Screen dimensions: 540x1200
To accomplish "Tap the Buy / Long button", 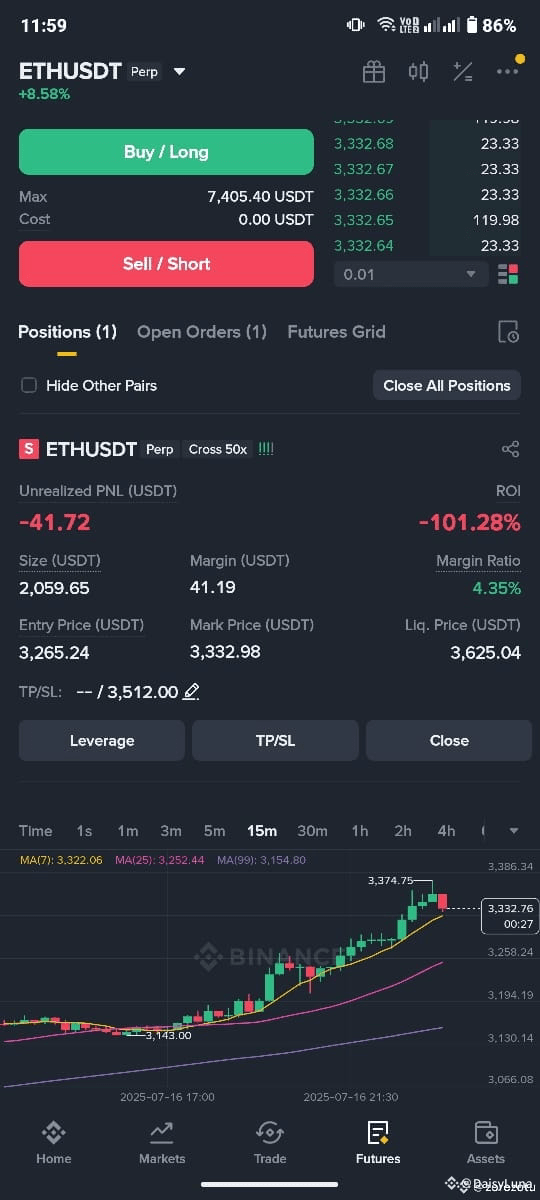I will [166, 152].
